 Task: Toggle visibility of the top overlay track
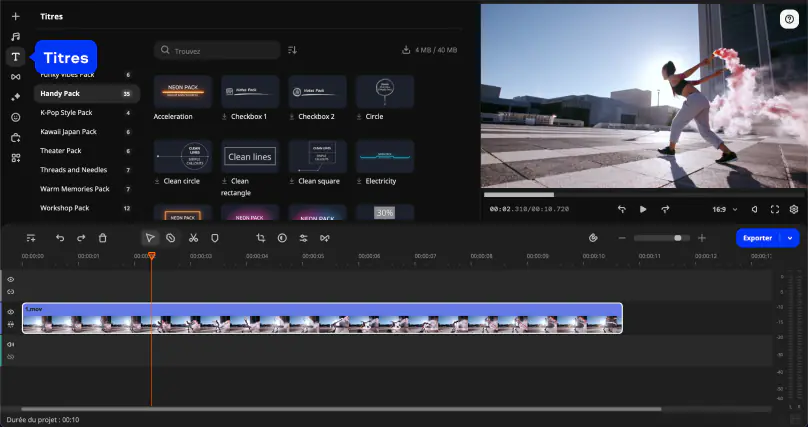point(10,279)
